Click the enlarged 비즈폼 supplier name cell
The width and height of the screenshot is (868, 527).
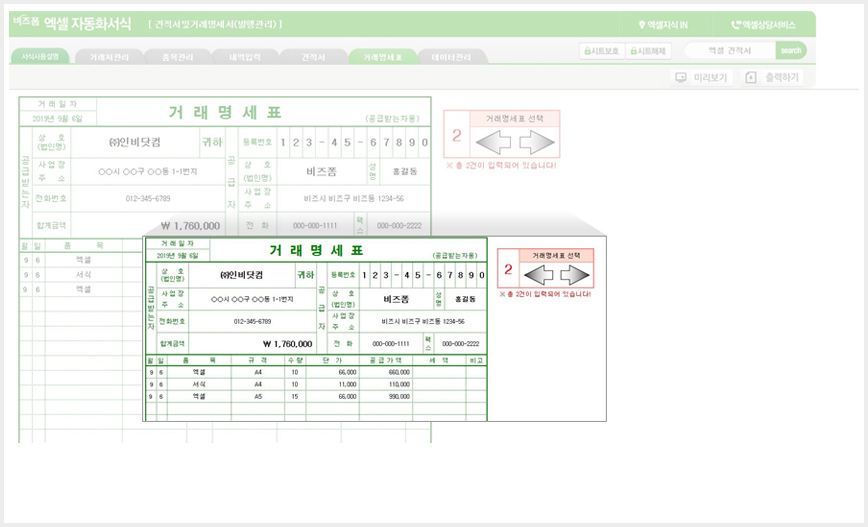click(x=396, y=299)
